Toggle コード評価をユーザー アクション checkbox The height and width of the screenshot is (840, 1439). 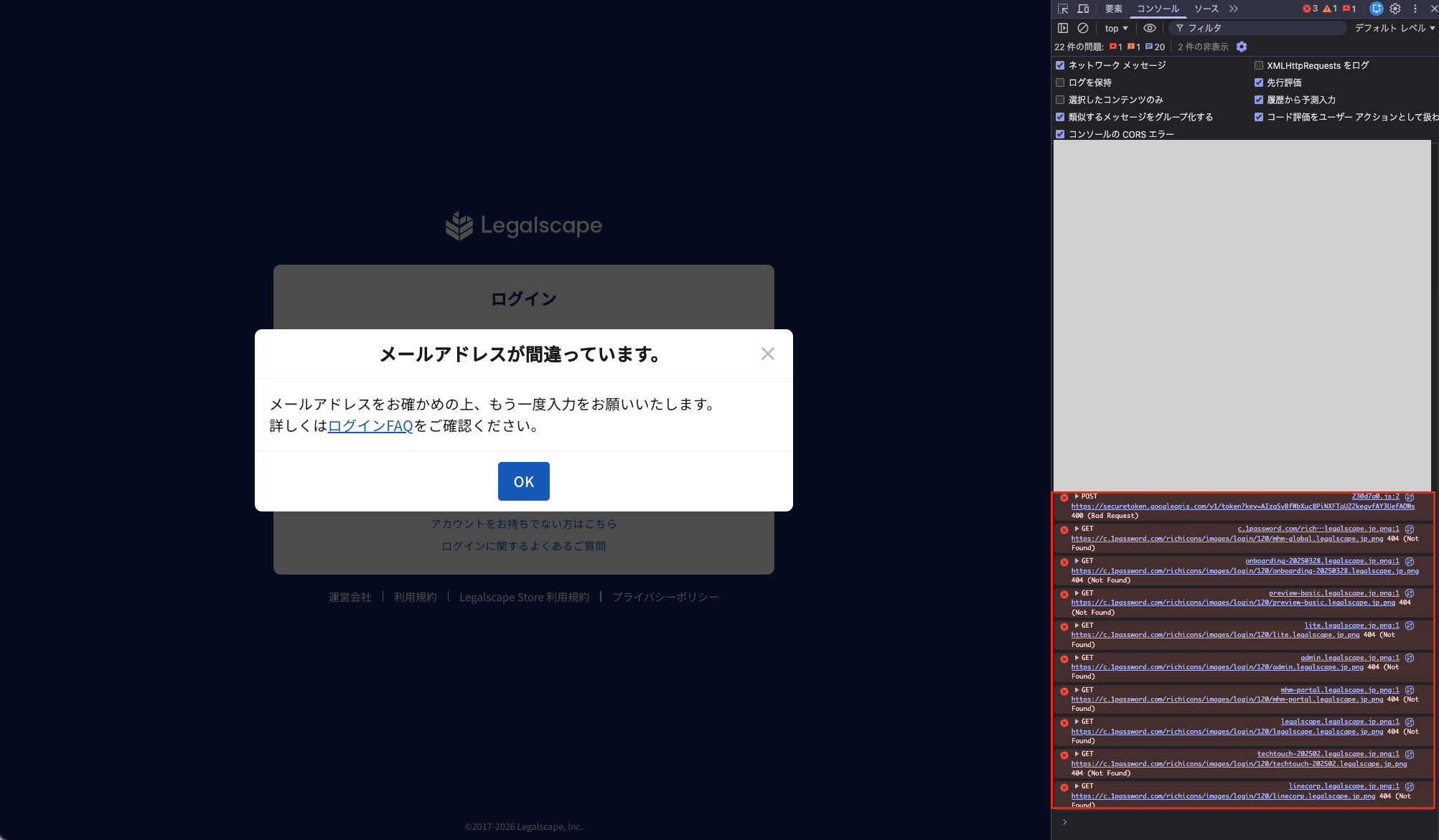1259,117
